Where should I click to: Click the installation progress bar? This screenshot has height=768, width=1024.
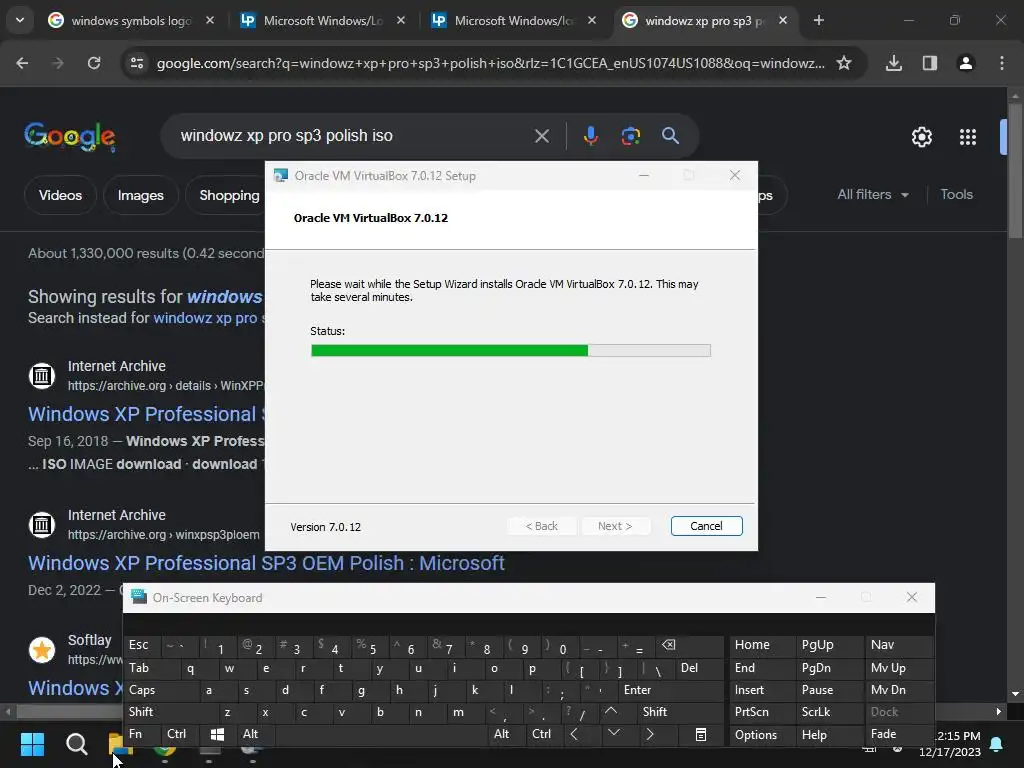pyautogui.click(x=511, y=351)
